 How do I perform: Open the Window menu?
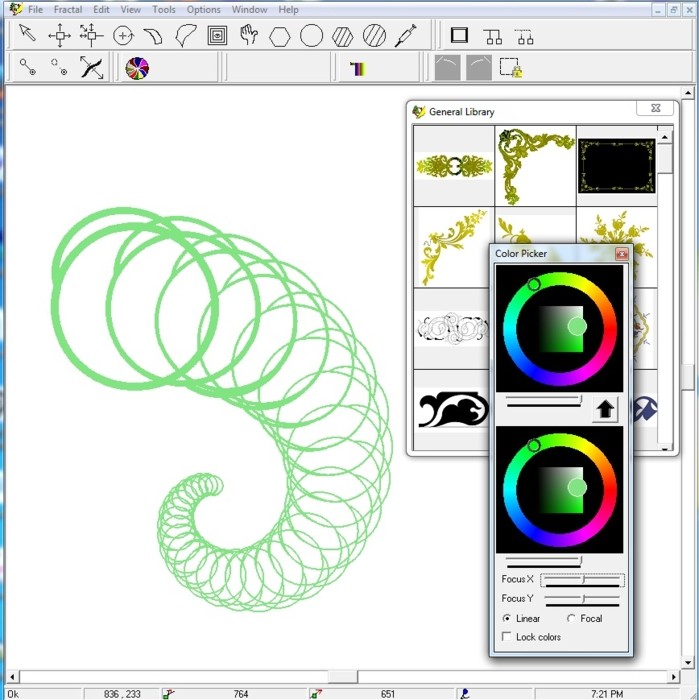tap(250, 9)
